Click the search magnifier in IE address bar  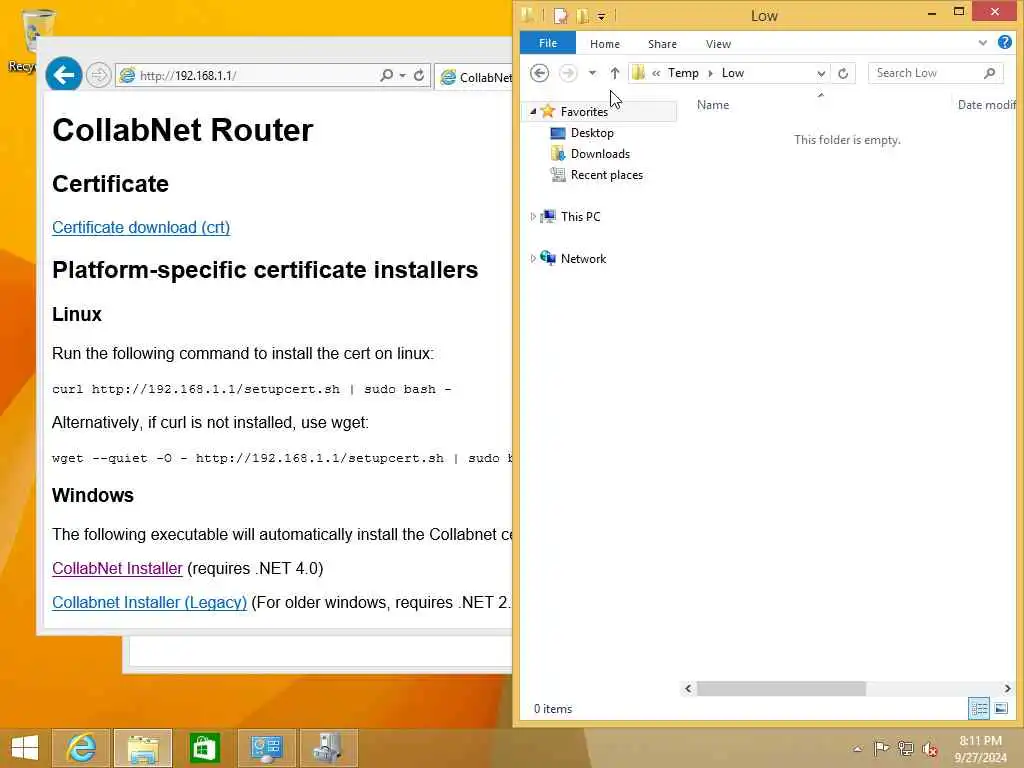(387, 75)
